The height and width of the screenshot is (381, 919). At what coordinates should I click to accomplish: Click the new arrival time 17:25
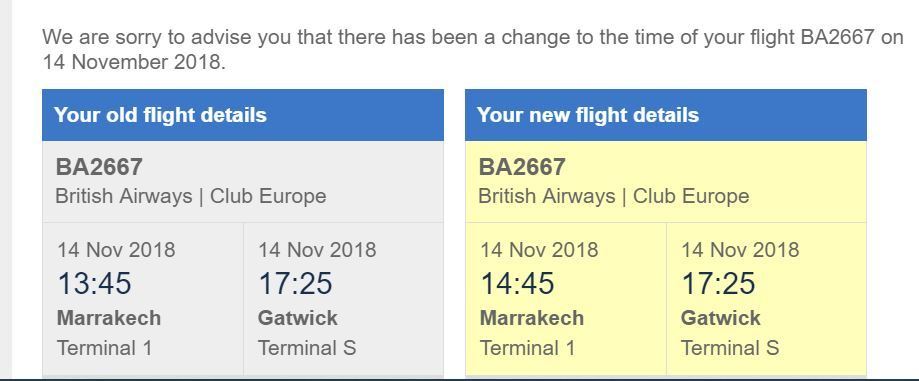tap(719, 284)
